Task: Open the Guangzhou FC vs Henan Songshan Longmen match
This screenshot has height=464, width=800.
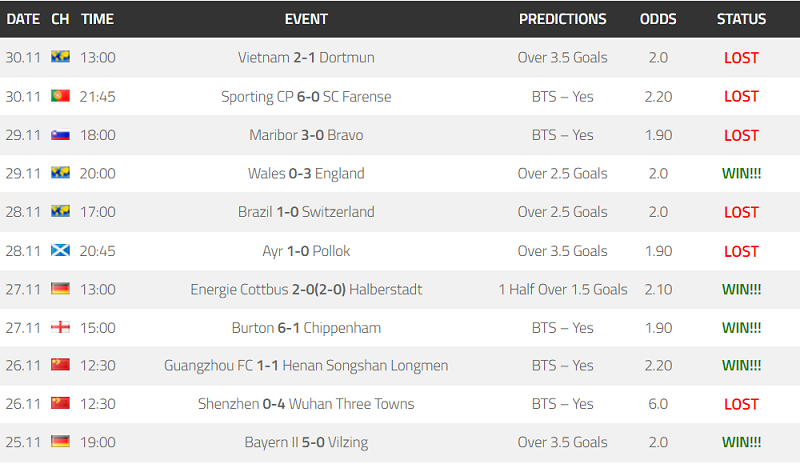Action: [x=306, y=365]
